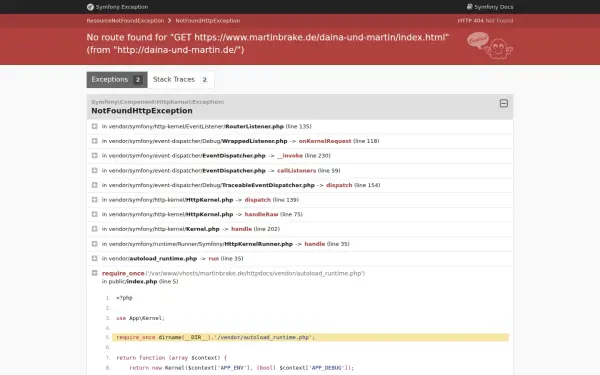Click the Symfony\Component\HttpKernel\Exception namespace text
600x375 pixels.
pyautogui.click(x=157, y=102)
